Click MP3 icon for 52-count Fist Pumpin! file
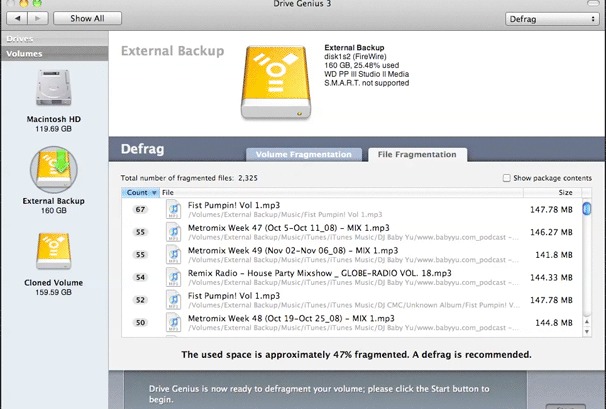 [174, 300]
